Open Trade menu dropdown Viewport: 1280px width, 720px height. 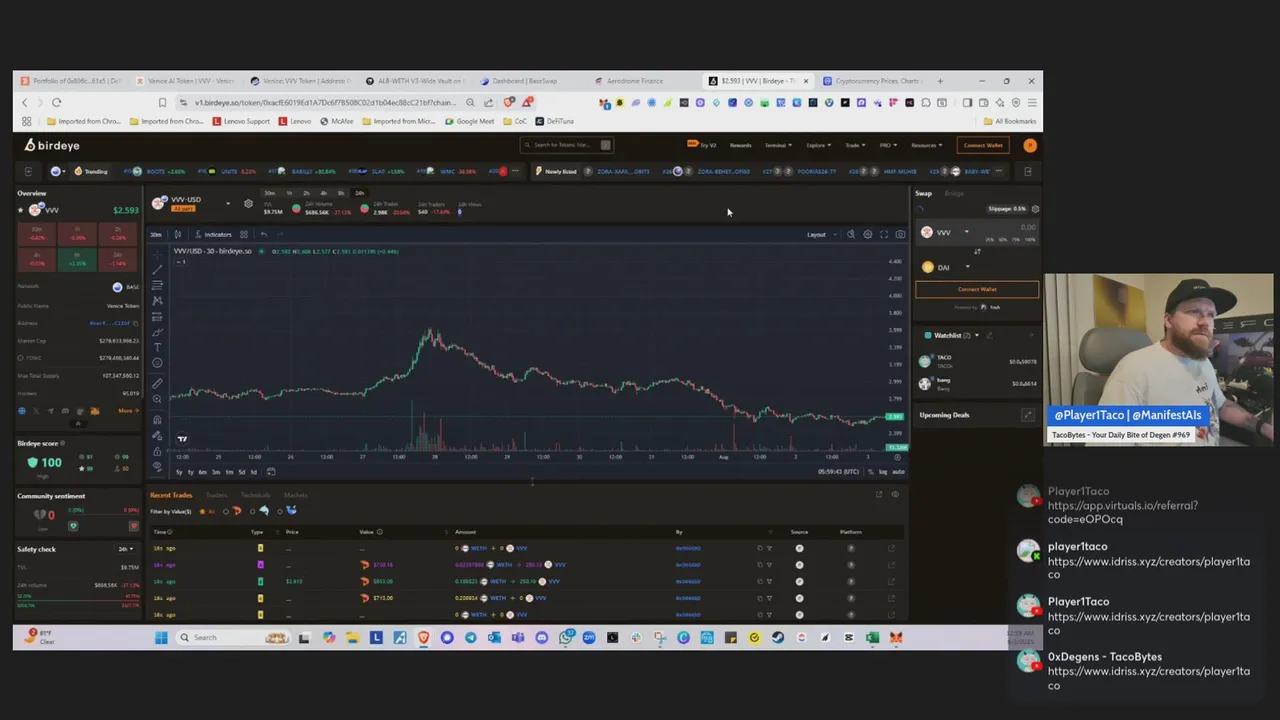[856, 145]
